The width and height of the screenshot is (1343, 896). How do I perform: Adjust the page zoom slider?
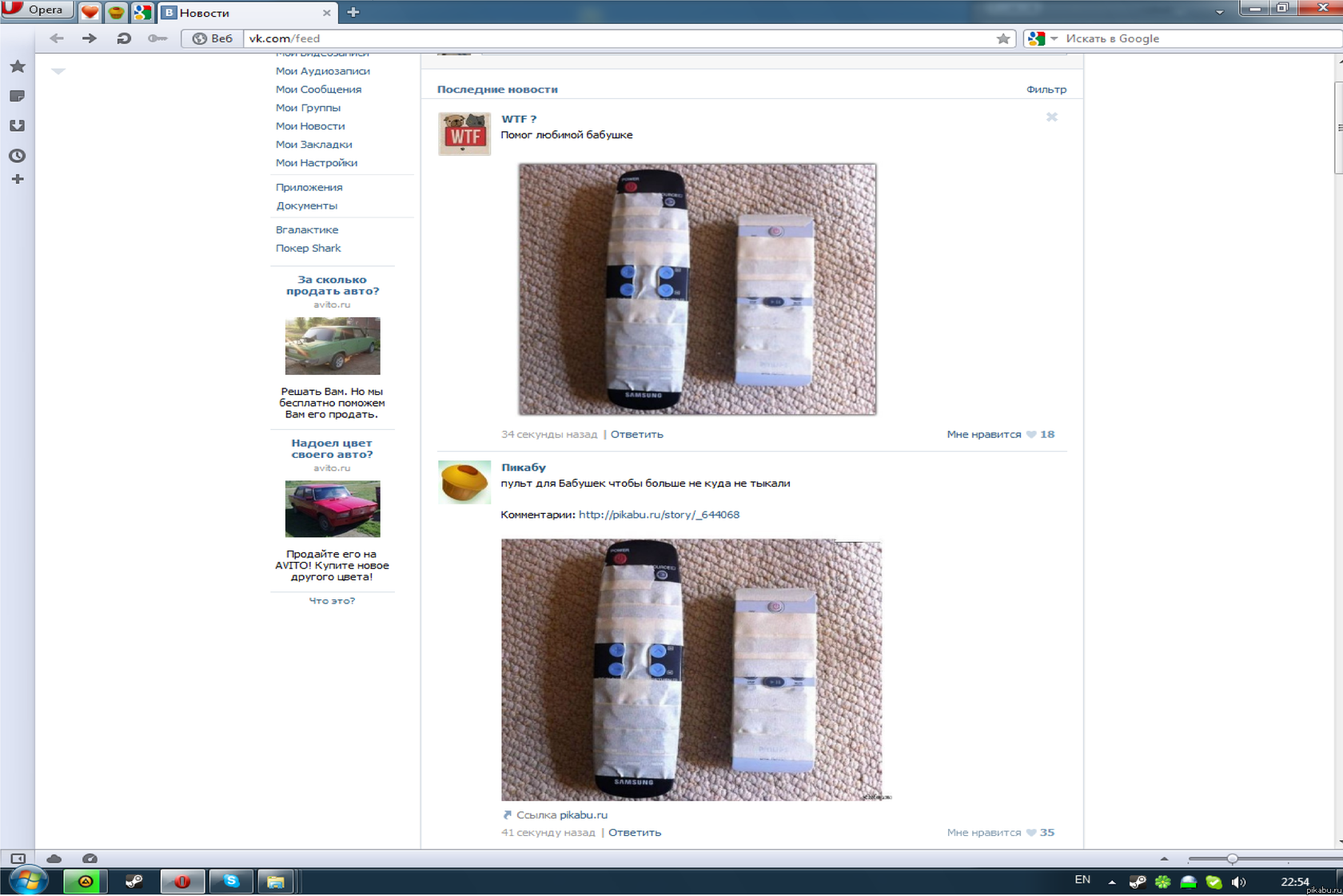[1232, 858]
